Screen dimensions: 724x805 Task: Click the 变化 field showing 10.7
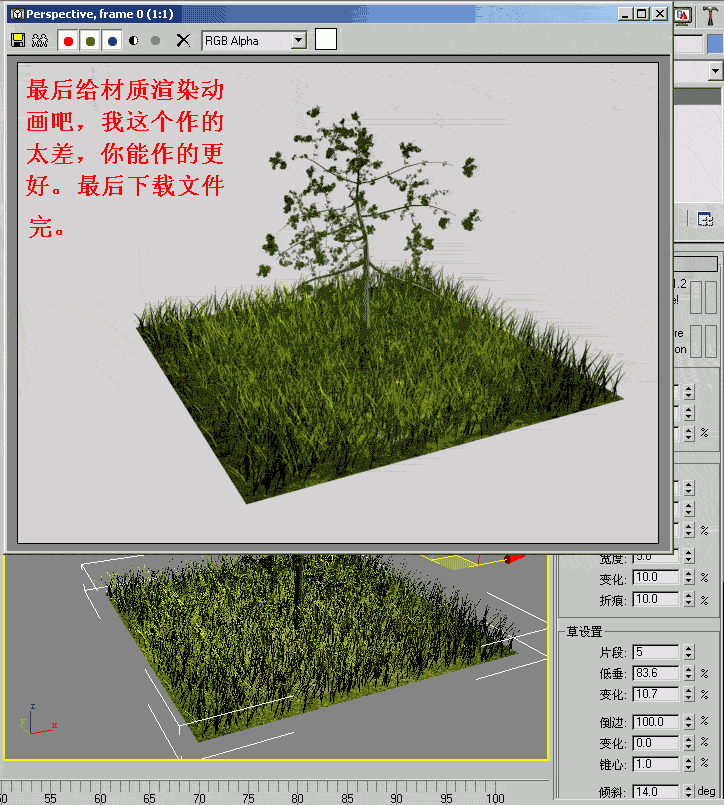click(656, 695)
